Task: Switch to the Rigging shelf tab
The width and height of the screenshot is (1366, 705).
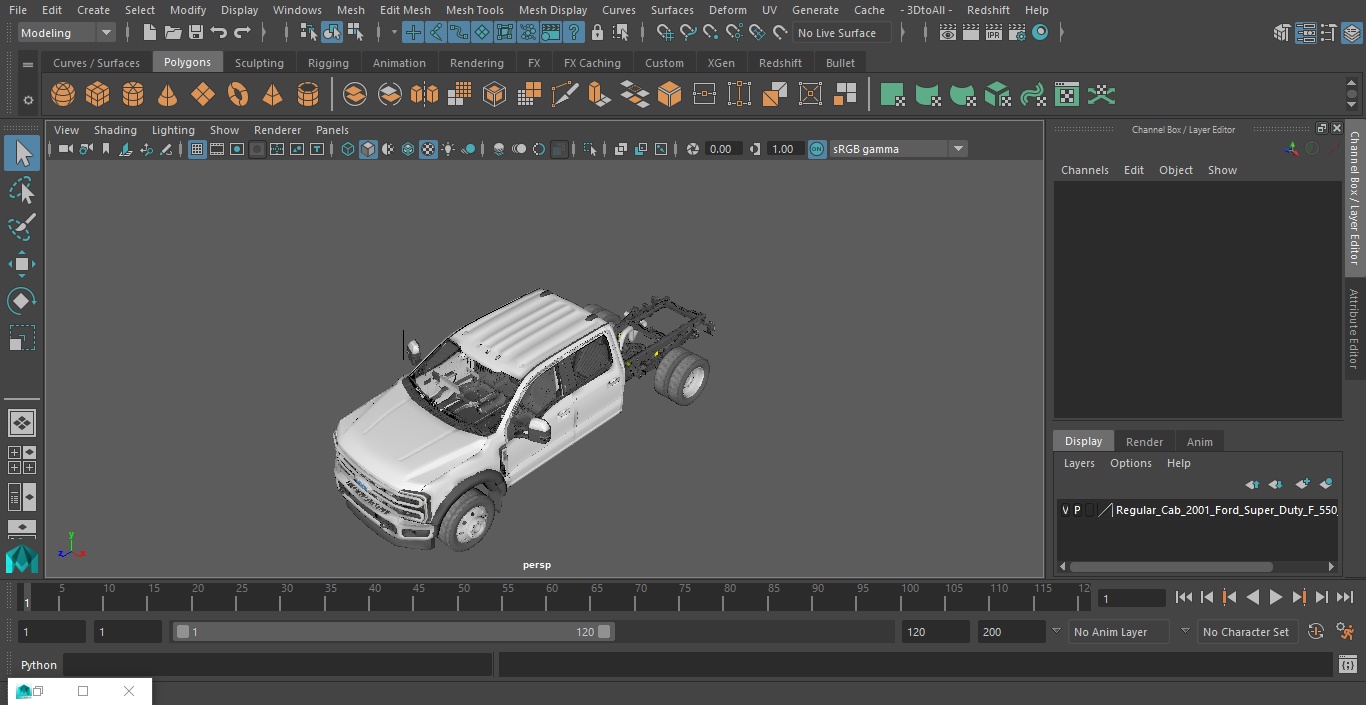Action: [x=328, y=63]
